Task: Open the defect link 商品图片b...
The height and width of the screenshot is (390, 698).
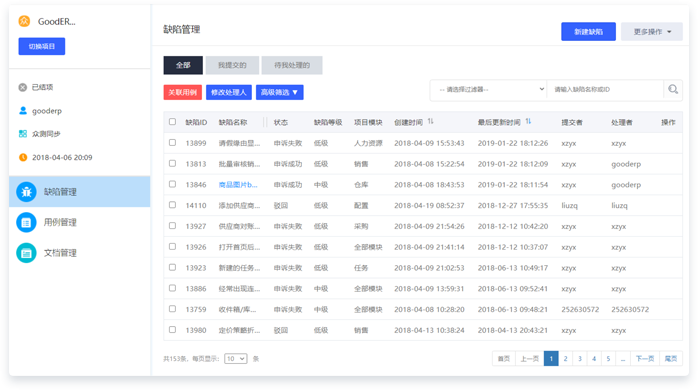Action: (x=238, y=185)
